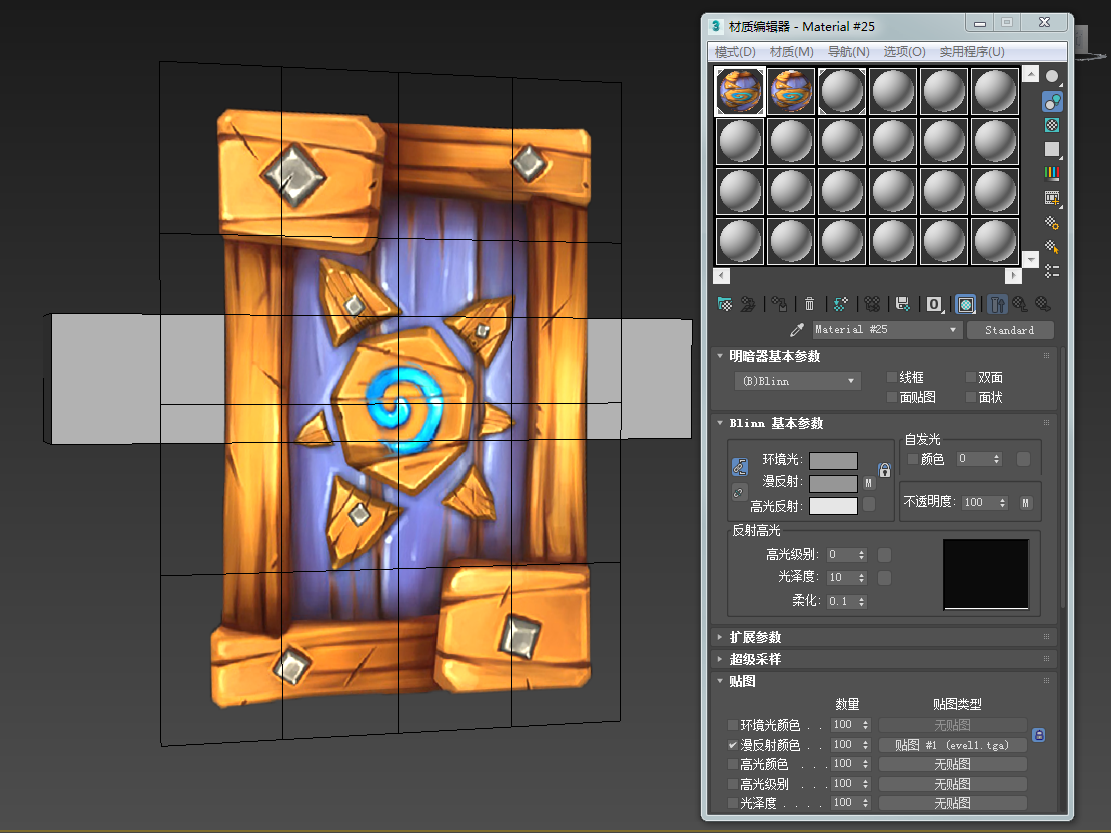Click the M button beside 漫反射 swatch
This screenshot has width=1111, height=833.
[x=869, y=482]
